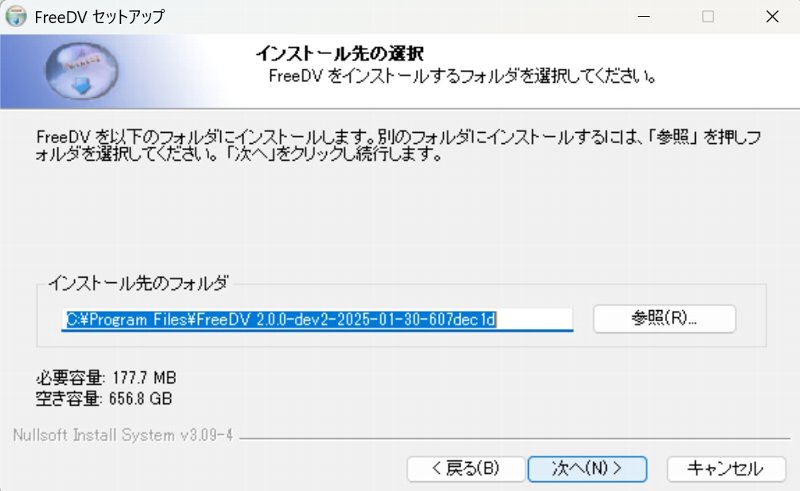Screen dimensions: 800x491
Task: Close the FreeDV setup window
Action: point(772,16)
